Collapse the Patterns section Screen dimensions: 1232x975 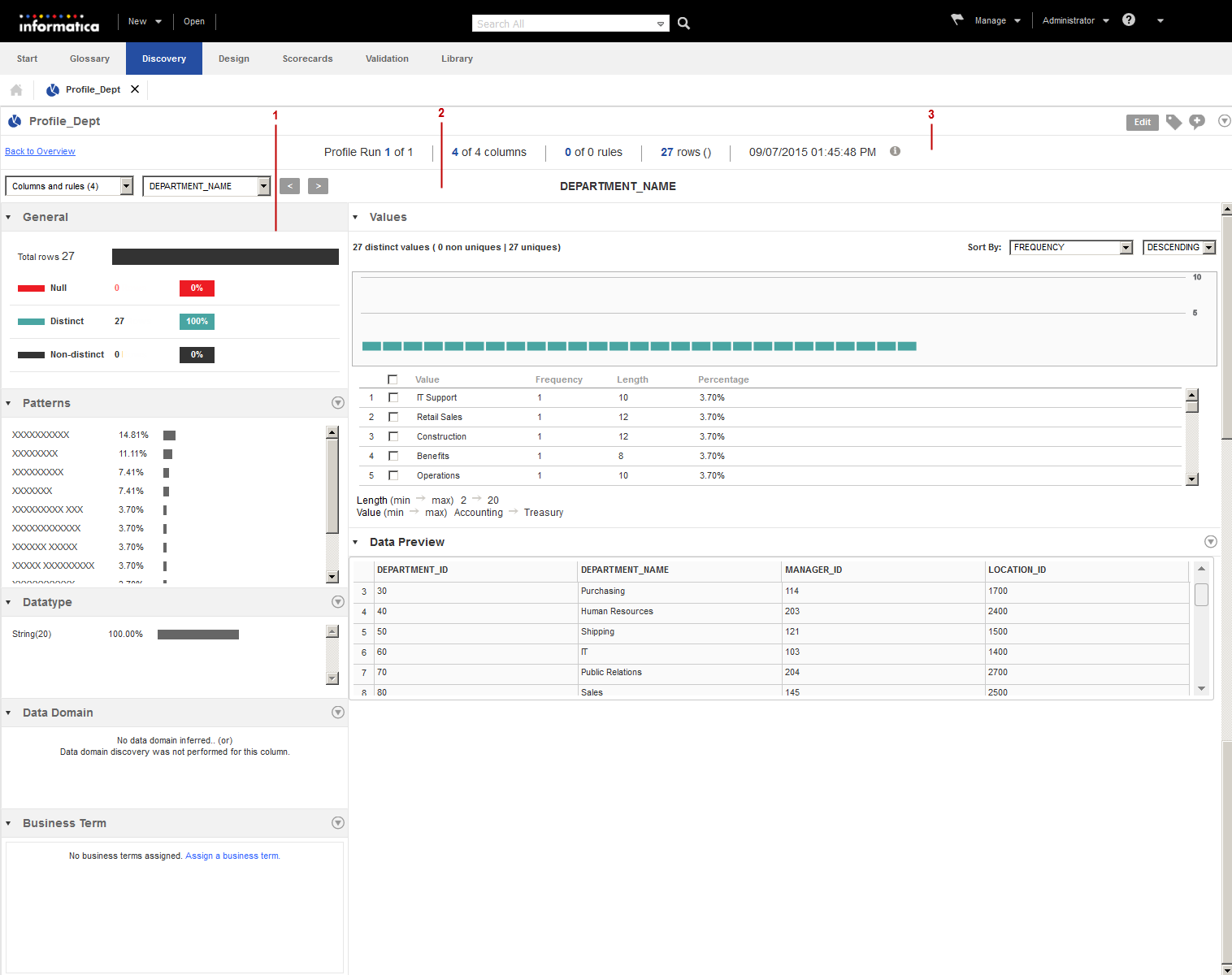(9, 403)
